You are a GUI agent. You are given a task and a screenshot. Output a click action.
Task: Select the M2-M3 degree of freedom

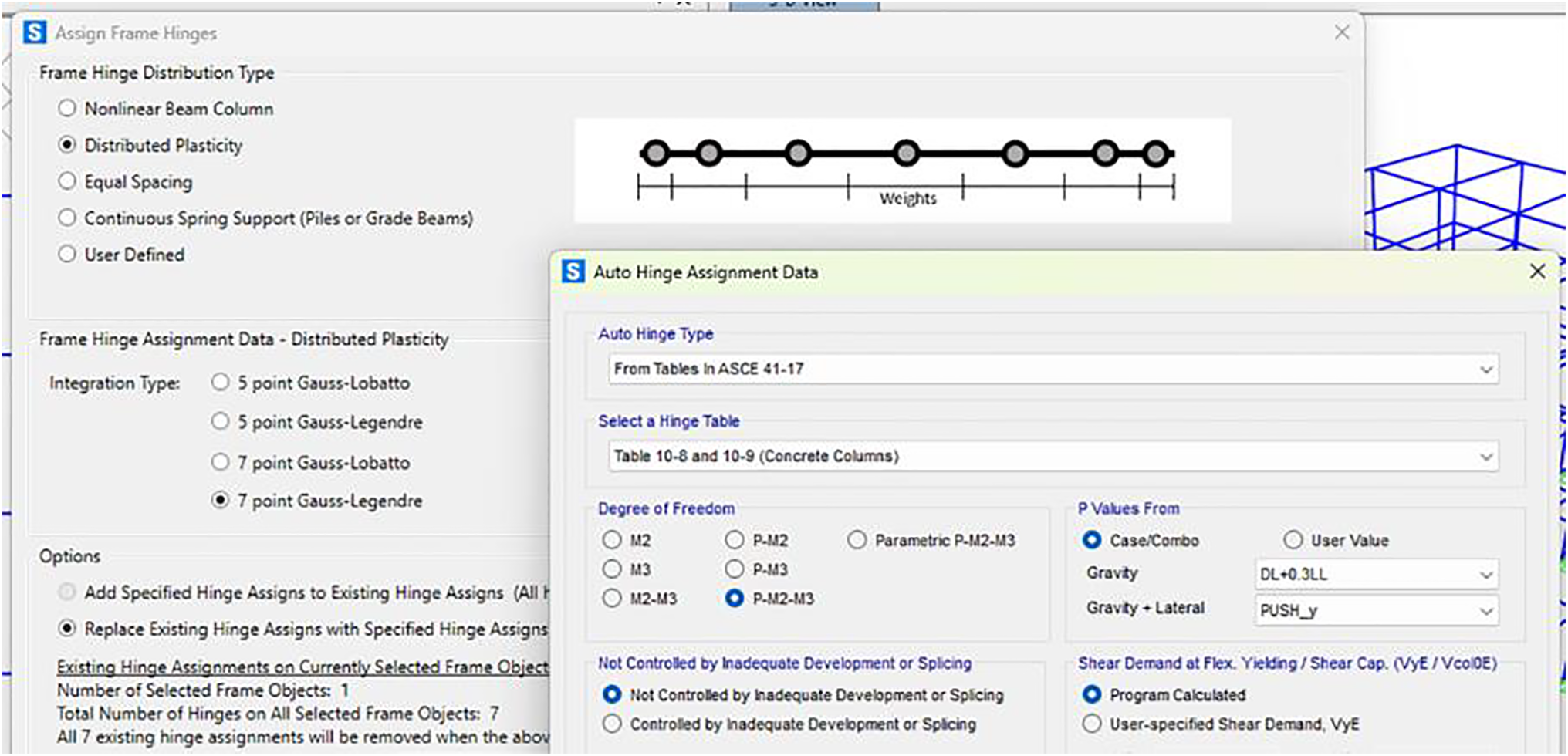tap(612, 599)
